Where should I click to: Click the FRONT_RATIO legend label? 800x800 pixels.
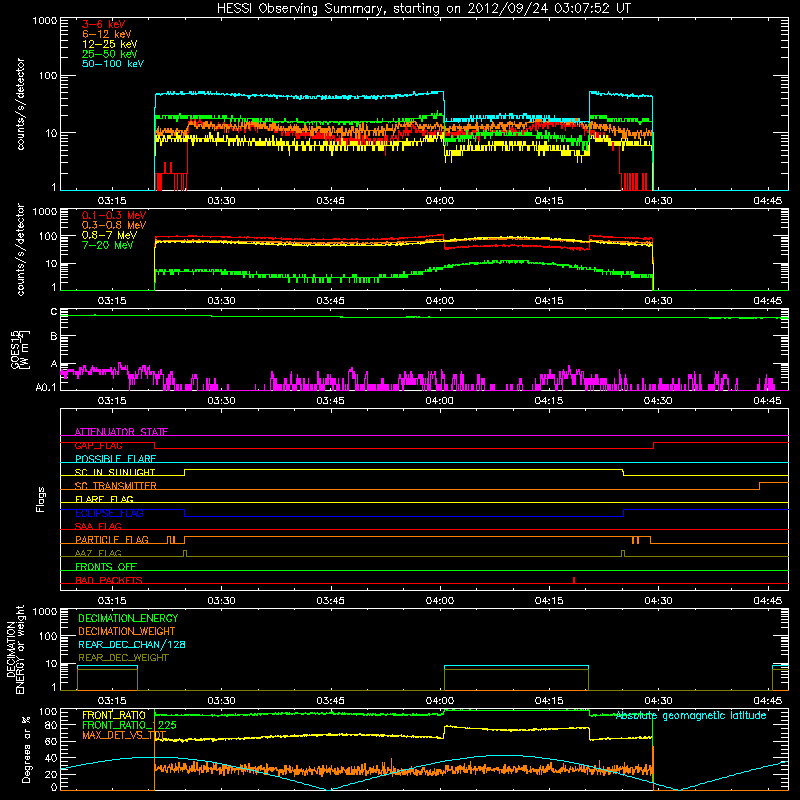point(114,715)
